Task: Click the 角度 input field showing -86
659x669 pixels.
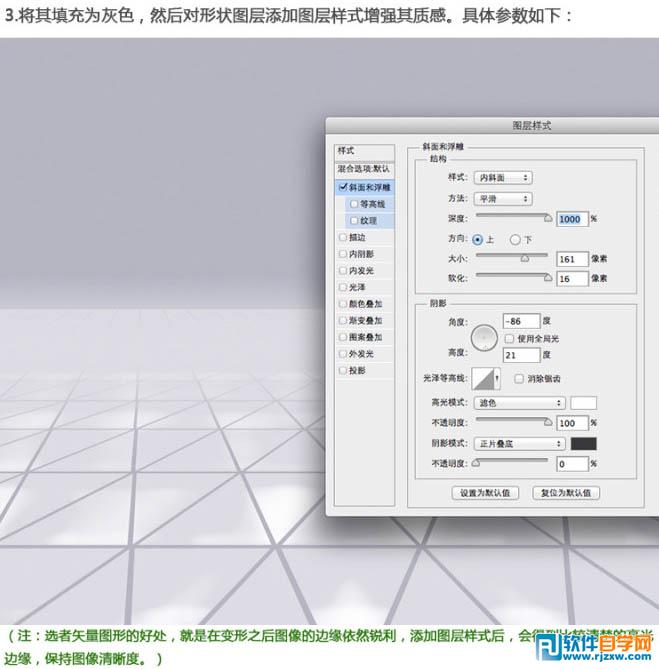Action: pyautogui.click(x=521, y=321)
